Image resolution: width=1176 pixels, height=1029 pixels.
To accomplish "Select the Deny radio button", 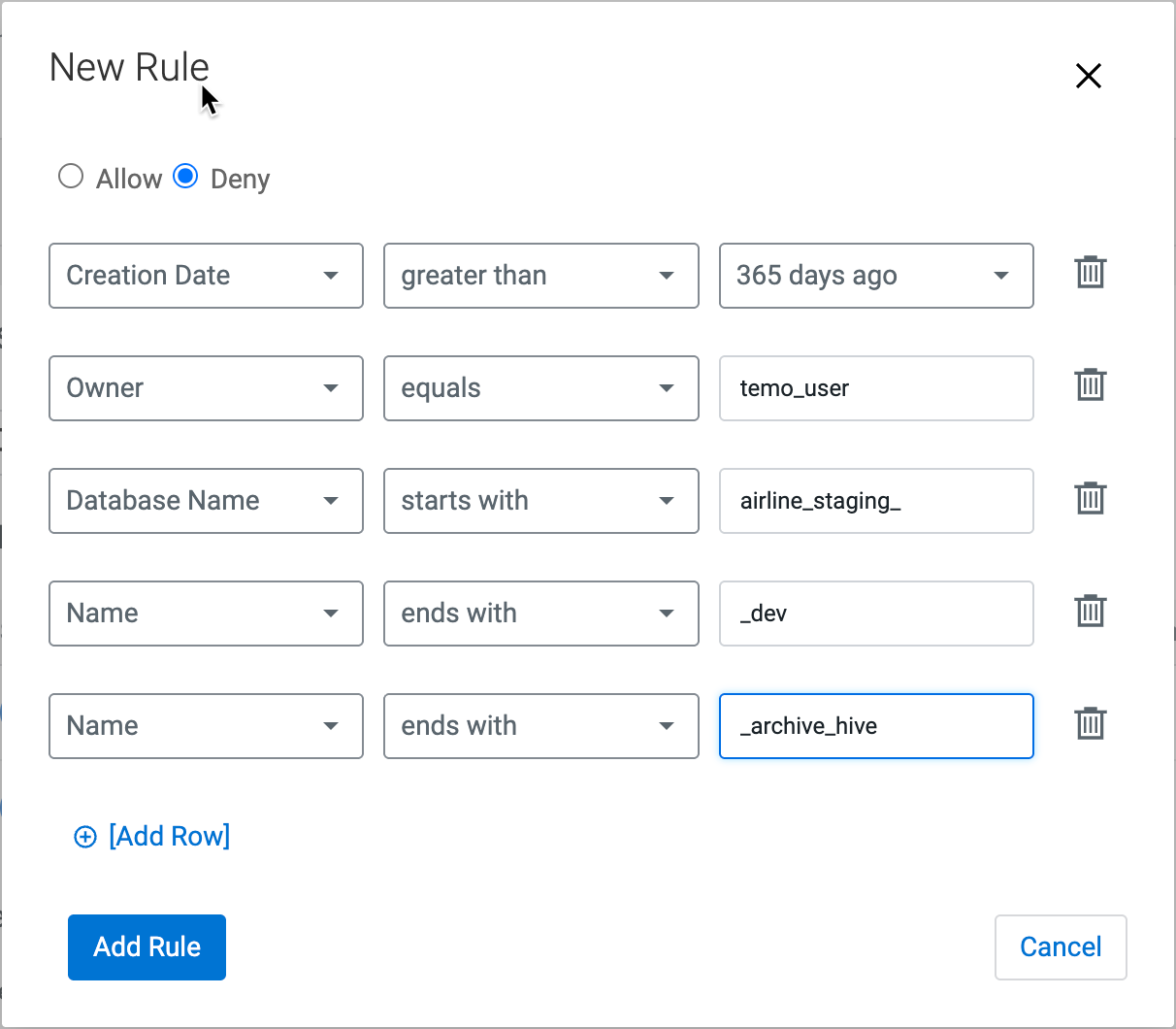I will coord(185,177).
